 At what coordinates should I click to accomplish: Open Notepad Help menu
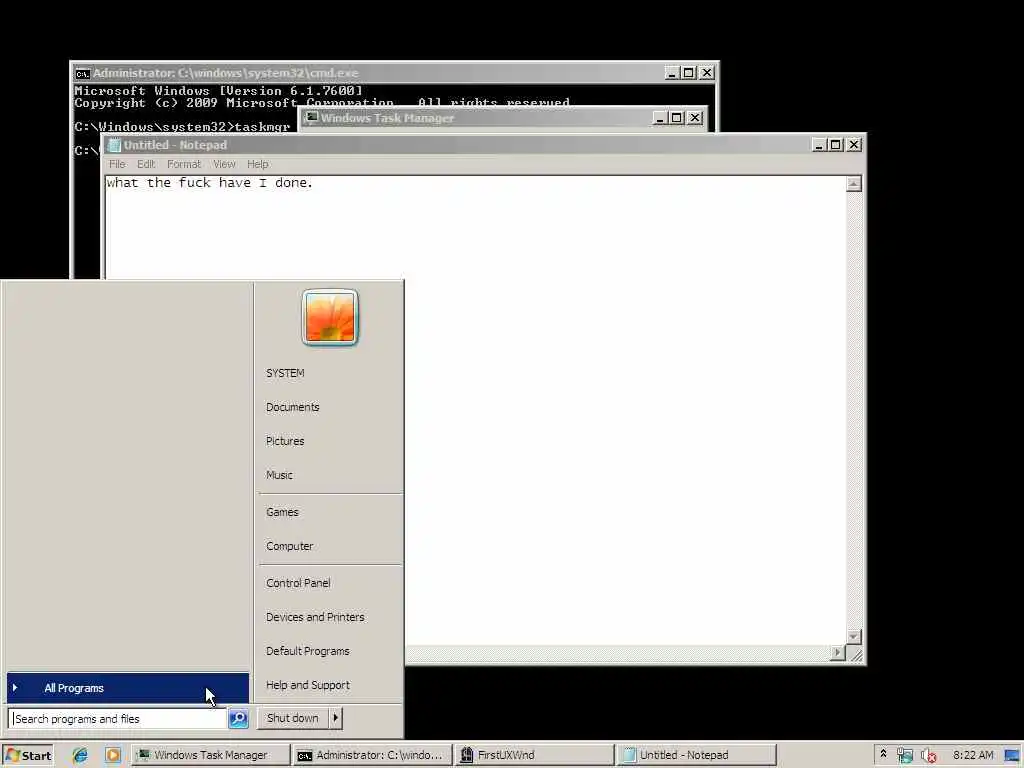(x=257, y=164)
